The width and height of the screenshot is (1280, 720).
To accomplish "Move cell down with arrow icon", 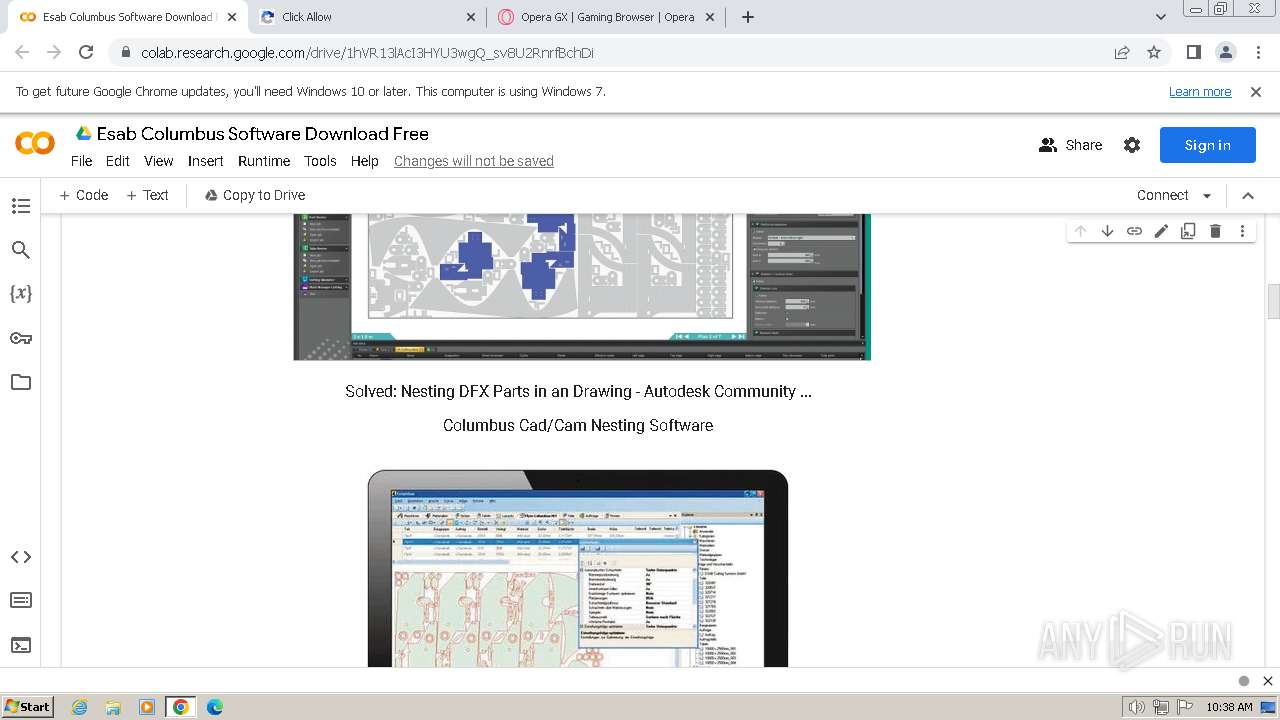I will [1107, 231].
